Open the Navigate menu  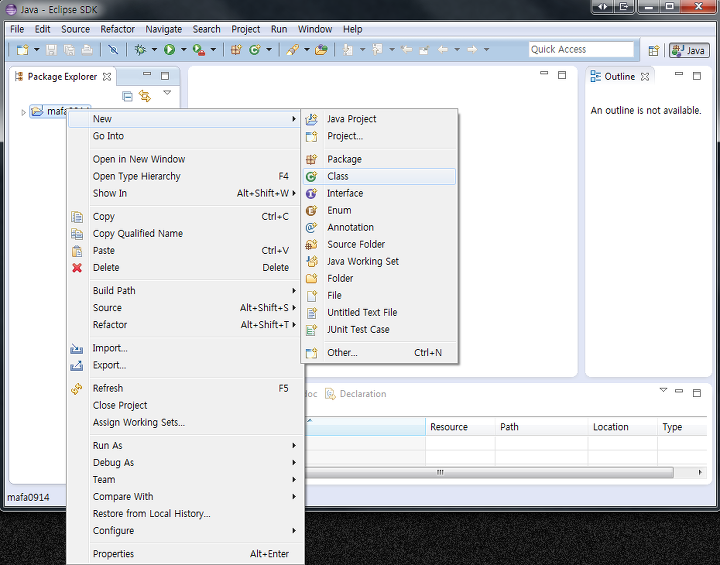163,29
